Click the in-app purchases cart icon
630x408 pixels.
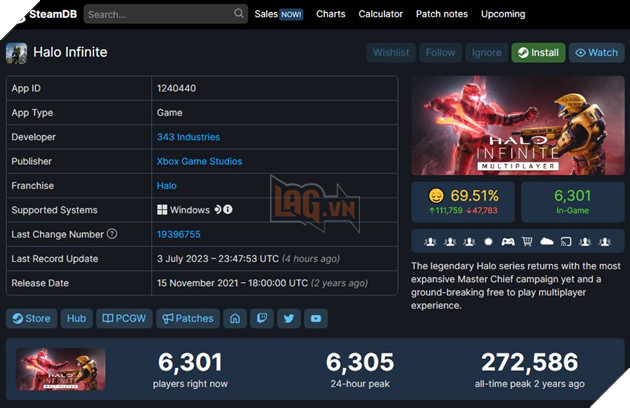527,242
